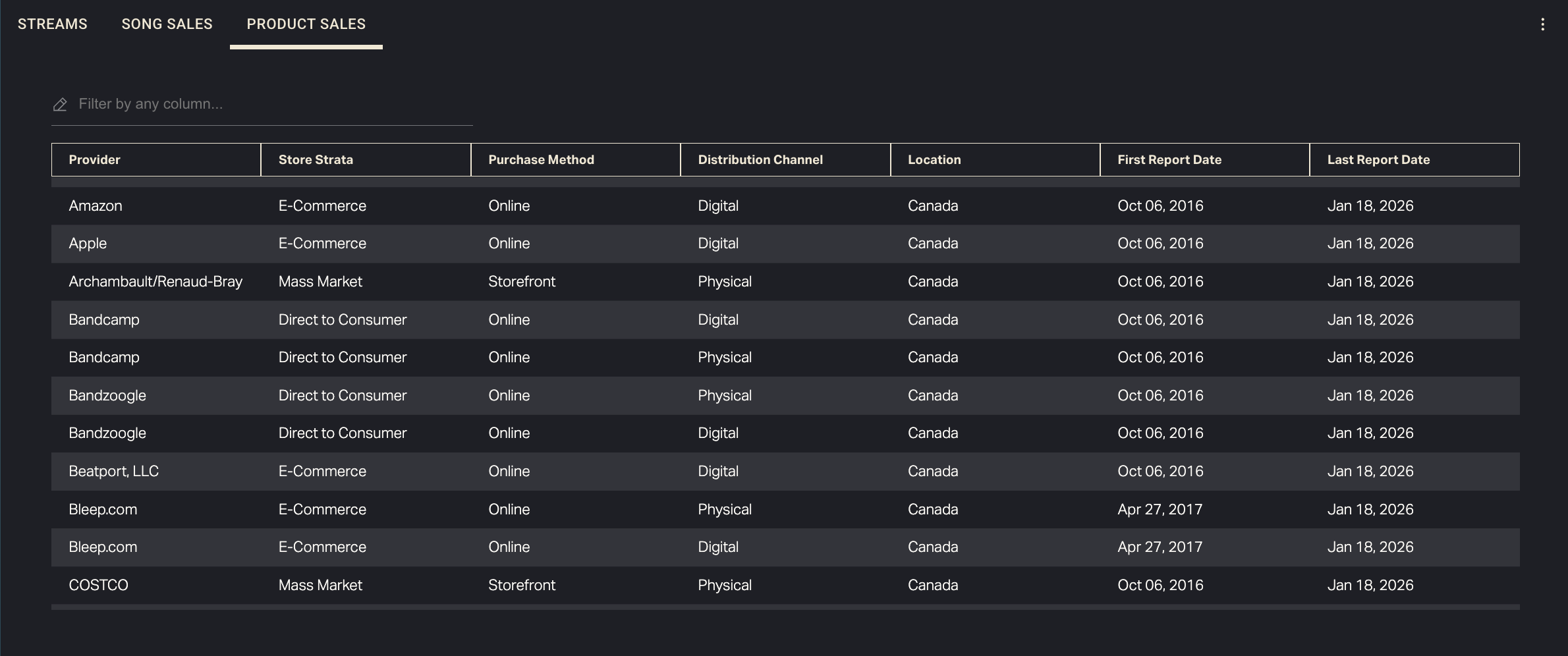The height and width of the screenshot is (656, 1568).
Task: Select the Product Sales tab
Action: pyautogui.click(x=306, y=24)
